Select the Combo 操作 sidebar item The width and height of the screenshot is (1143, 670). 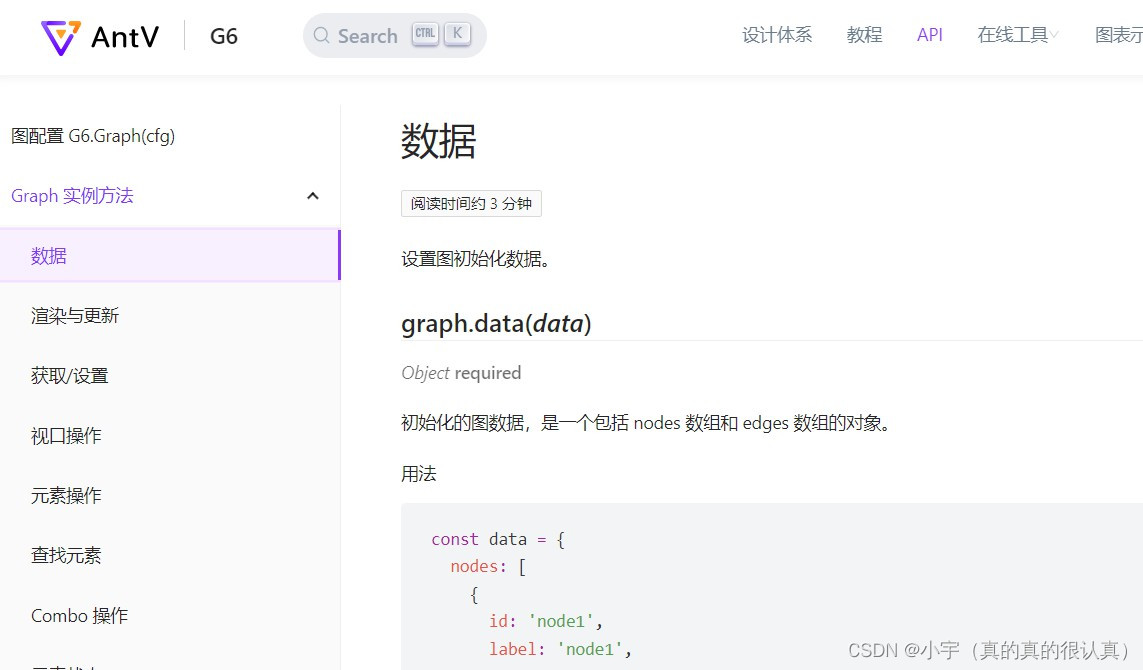coord(79,615)
